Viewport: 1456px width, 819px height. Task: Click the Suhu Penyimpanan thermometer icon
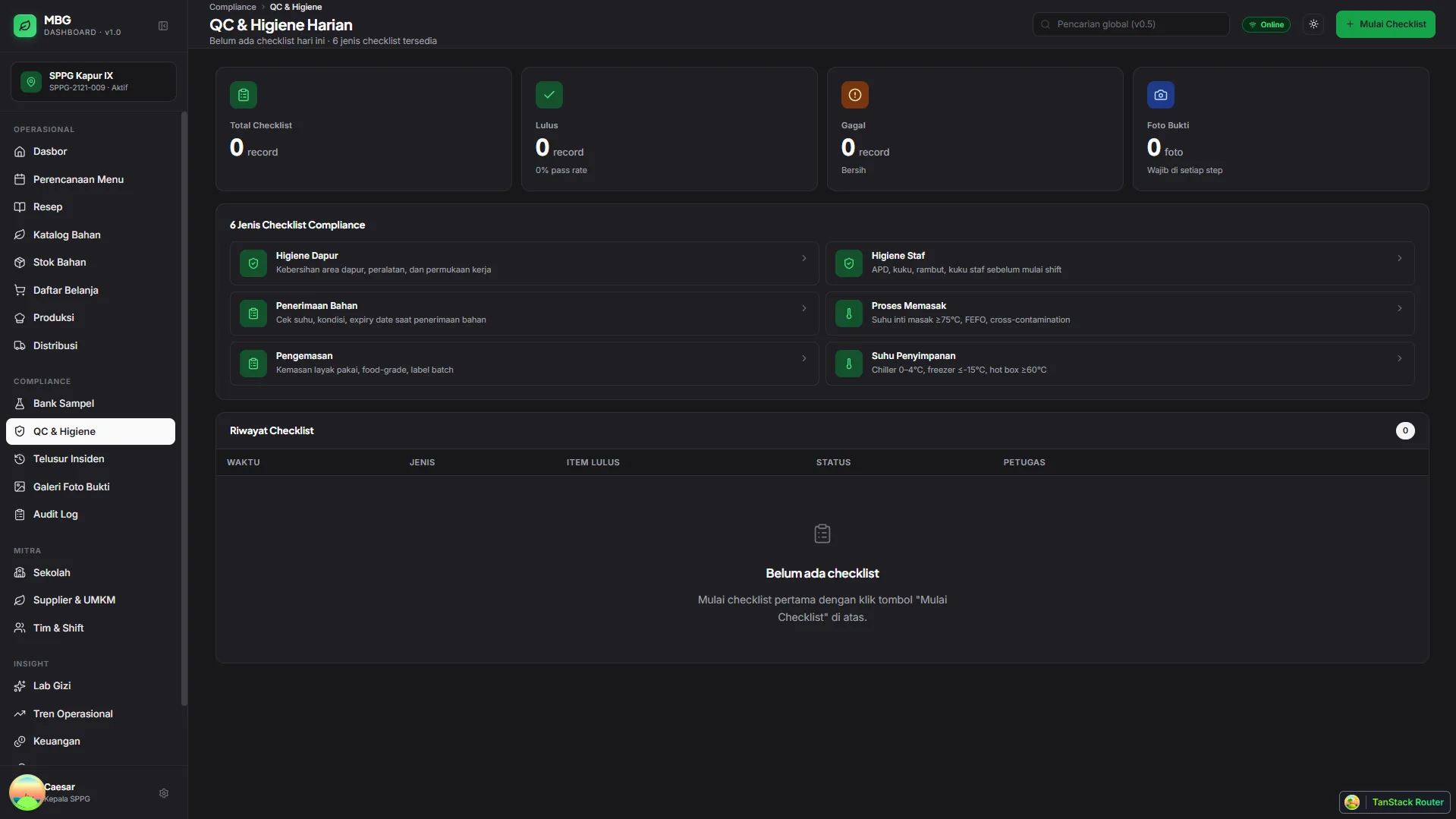849,364
